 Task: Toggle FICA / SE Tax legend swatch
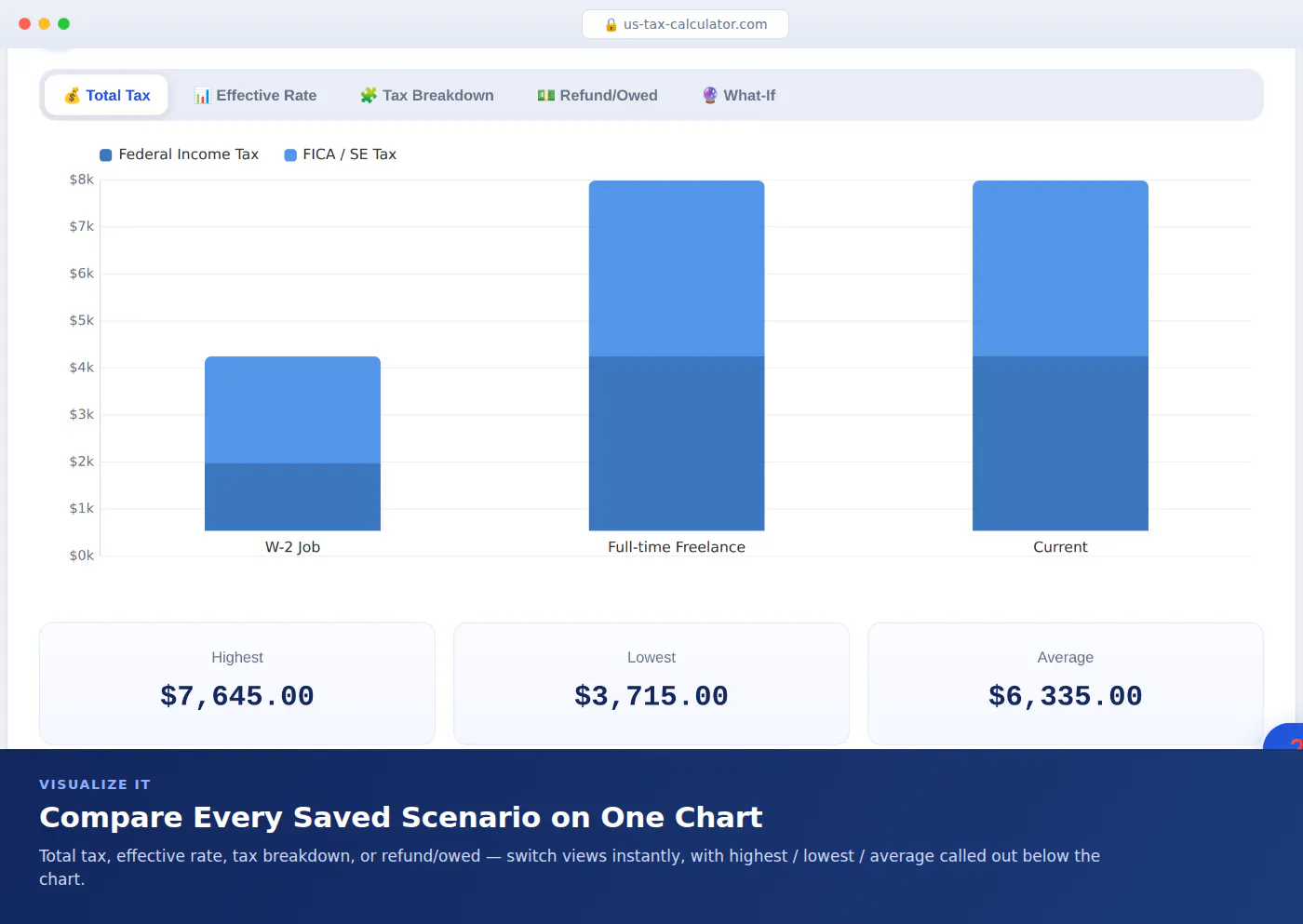coord(290,154)
